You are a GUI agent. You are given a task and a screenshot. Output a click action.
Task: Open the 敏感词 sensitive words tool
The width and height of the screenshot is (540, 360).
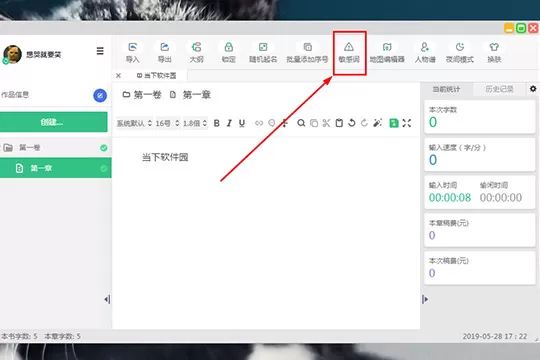coord(349,53)
